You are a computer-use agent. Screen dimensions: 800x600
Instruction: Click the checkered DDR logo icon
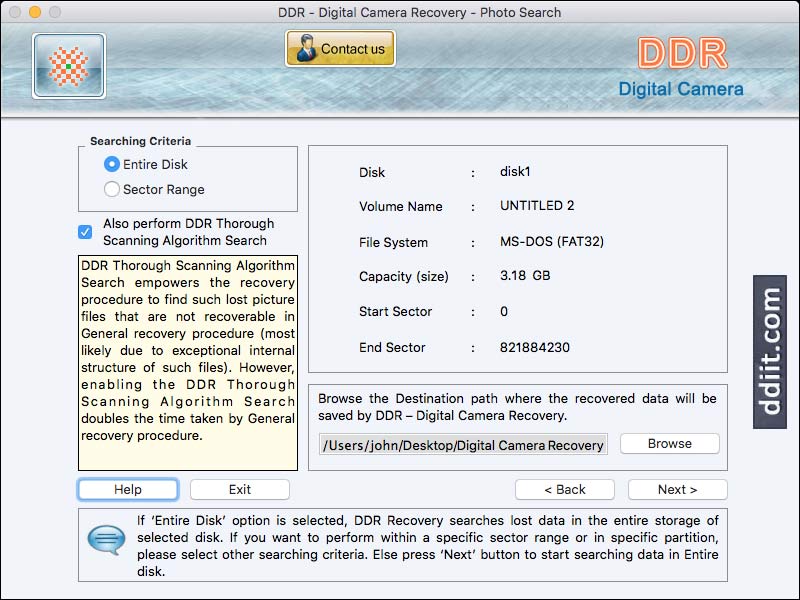[67, 65]
